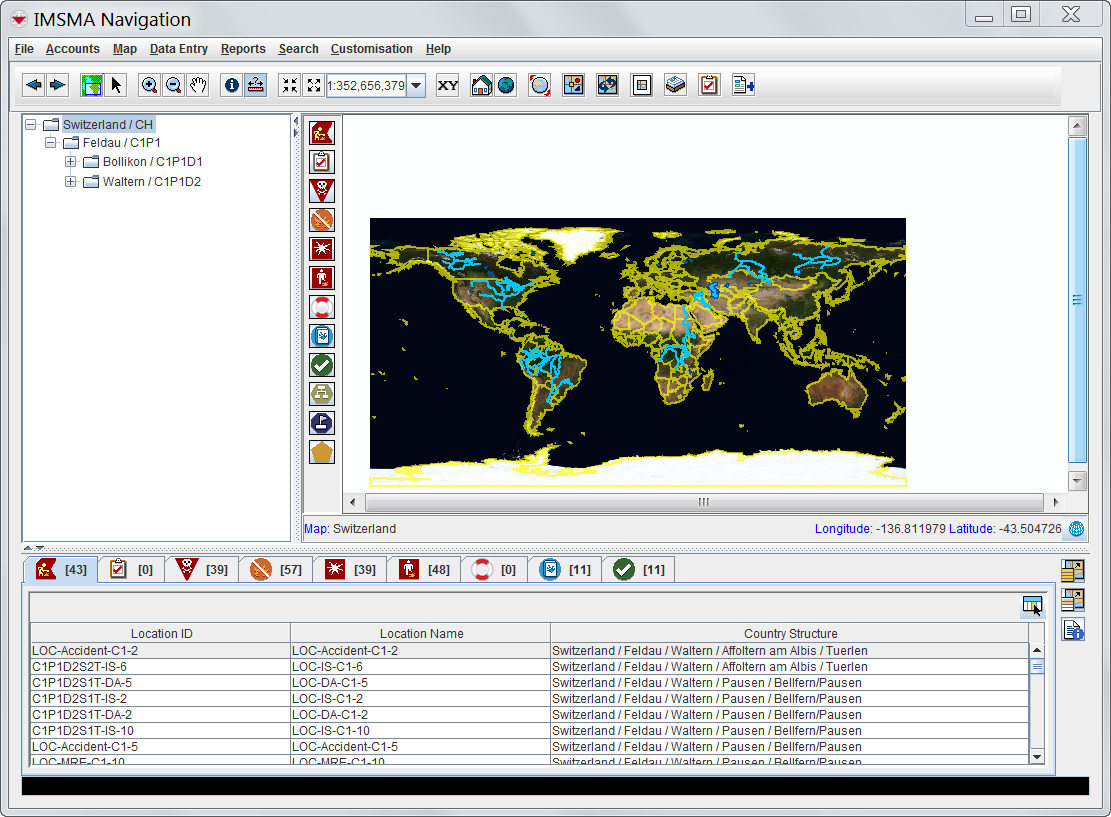Click the zoom in magnifier tool
1111x817 pixels.
pos(149,85)
